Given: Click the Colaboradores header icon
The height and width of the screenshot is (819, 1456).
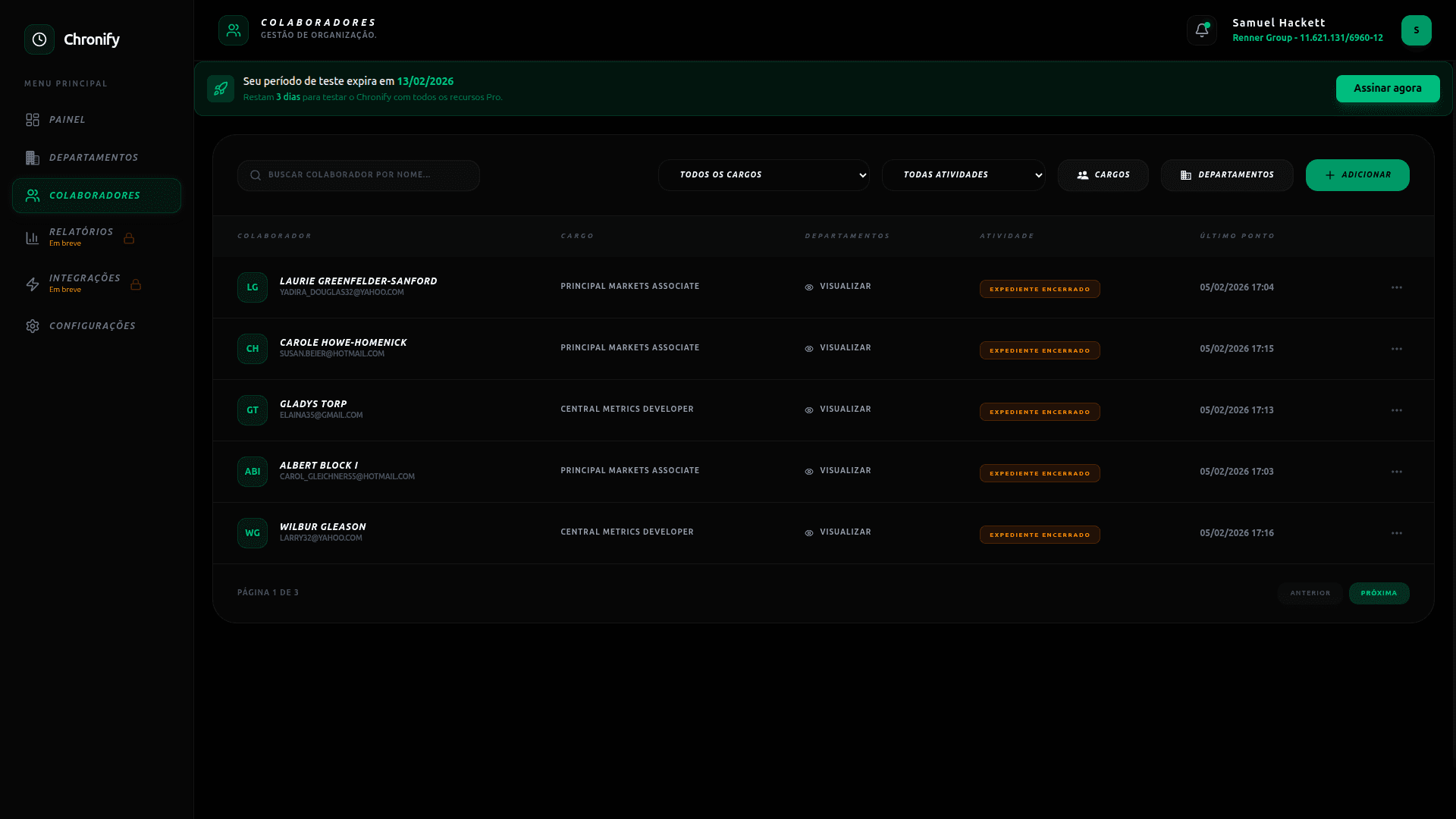Looking at the screenshot, I should click(234, 30).
